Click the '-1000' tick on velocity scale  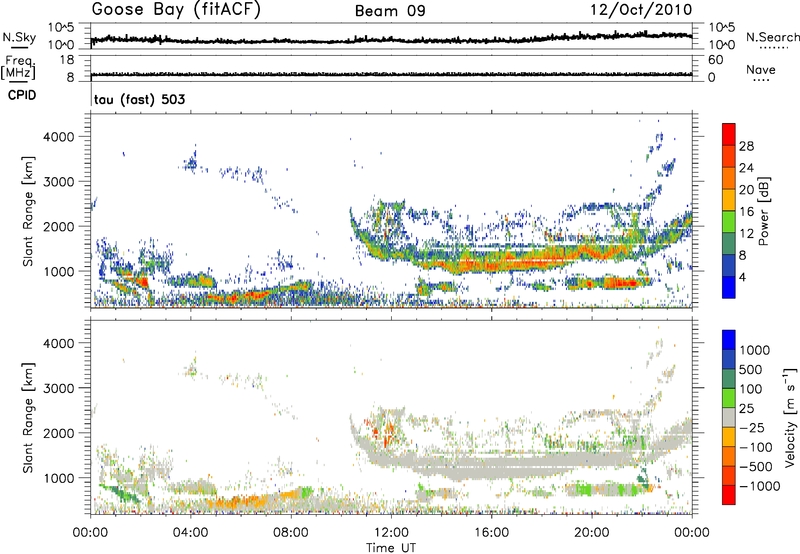[x=760, y=486]
